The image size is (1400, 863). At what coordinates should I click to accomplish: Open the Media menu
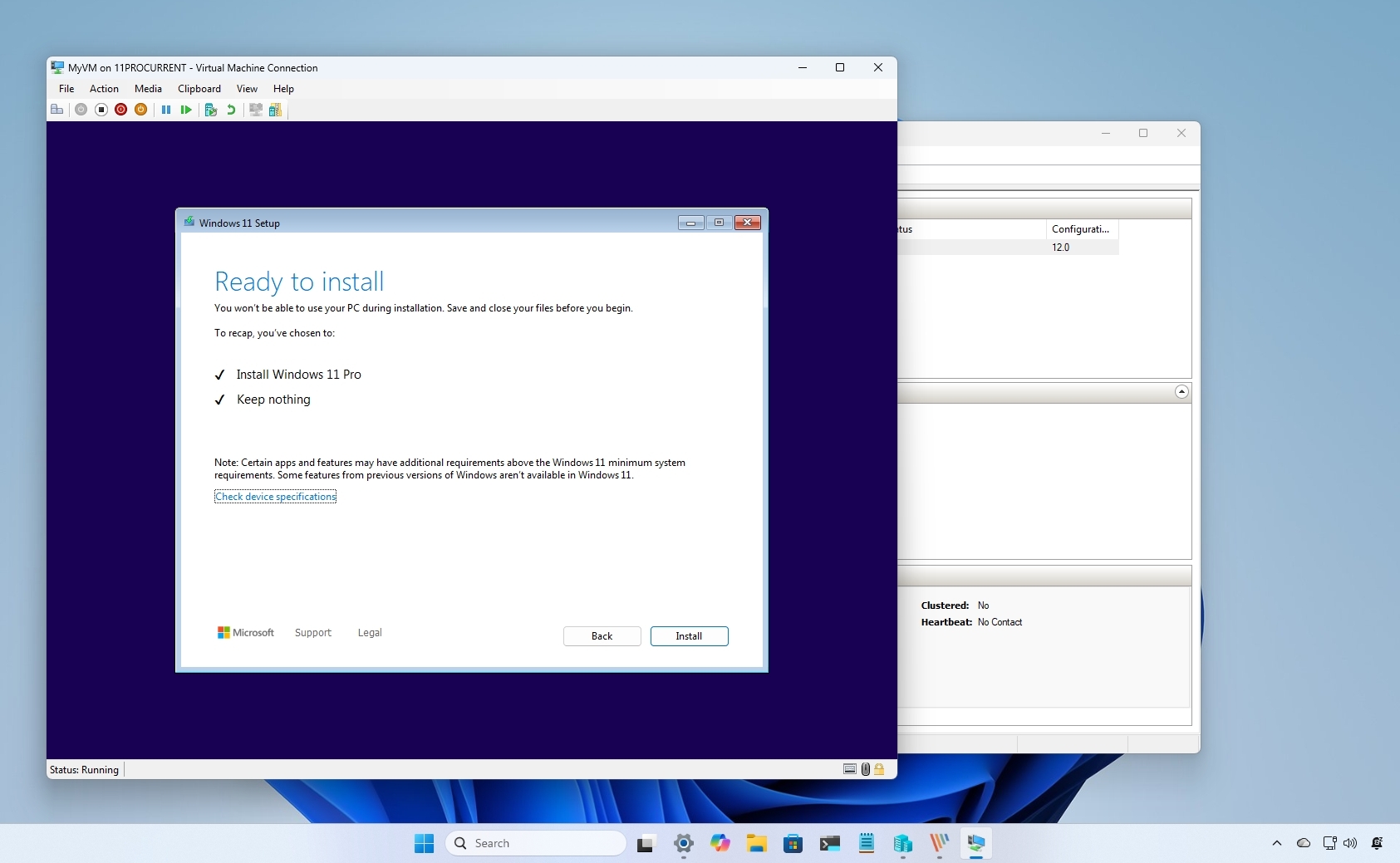pos(147,89)
